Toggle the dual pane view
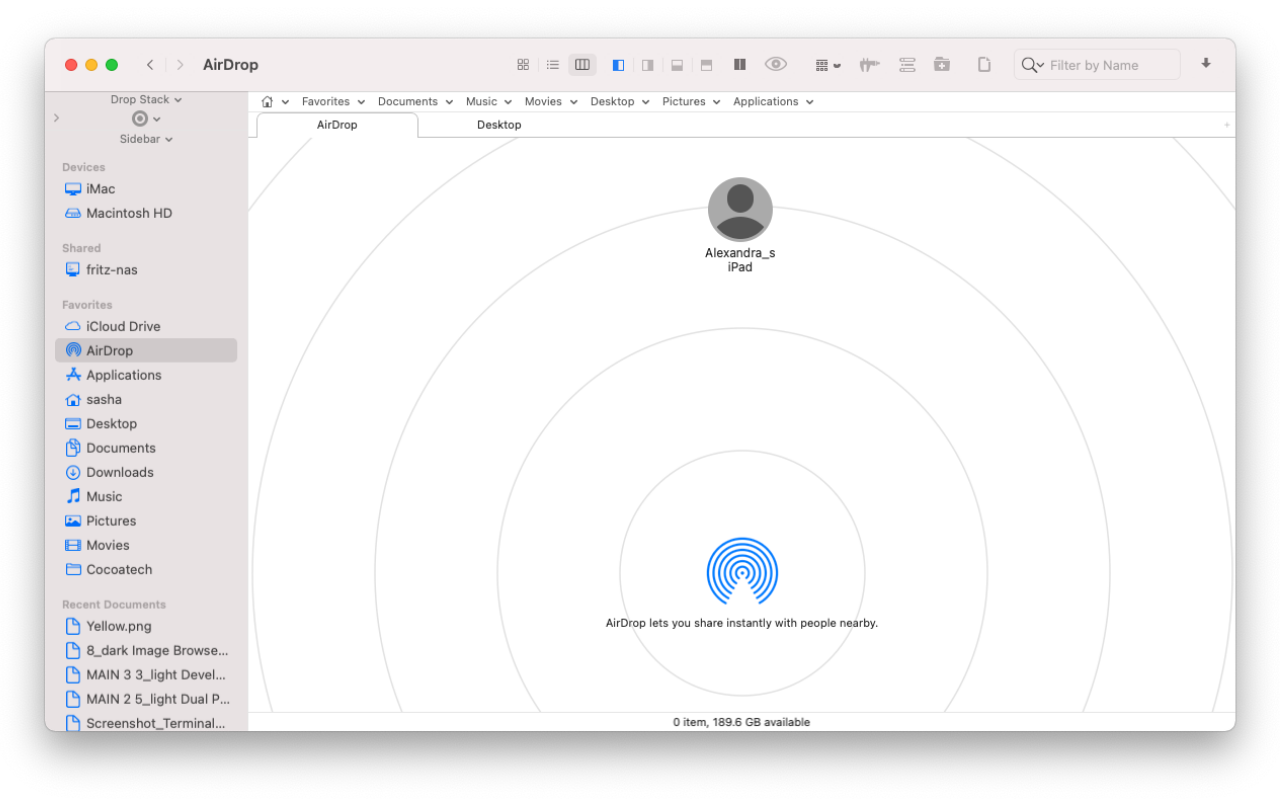This screenshot has width=1280, height=800. [740, 65]
